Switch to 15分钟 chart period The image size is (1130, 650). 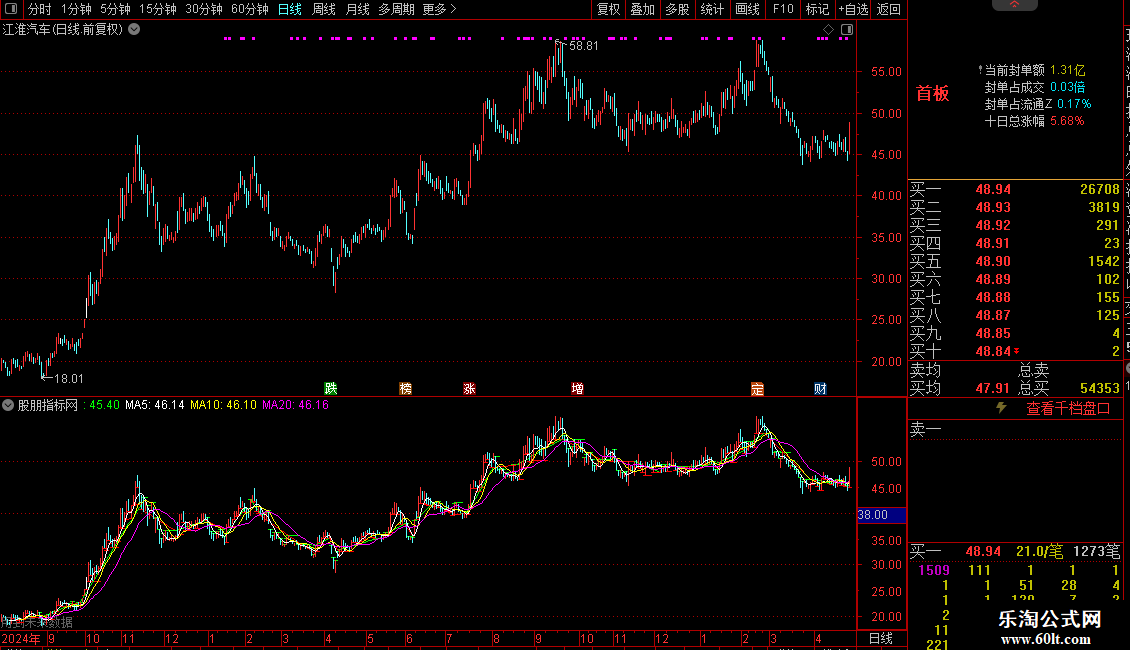(158, 9)
